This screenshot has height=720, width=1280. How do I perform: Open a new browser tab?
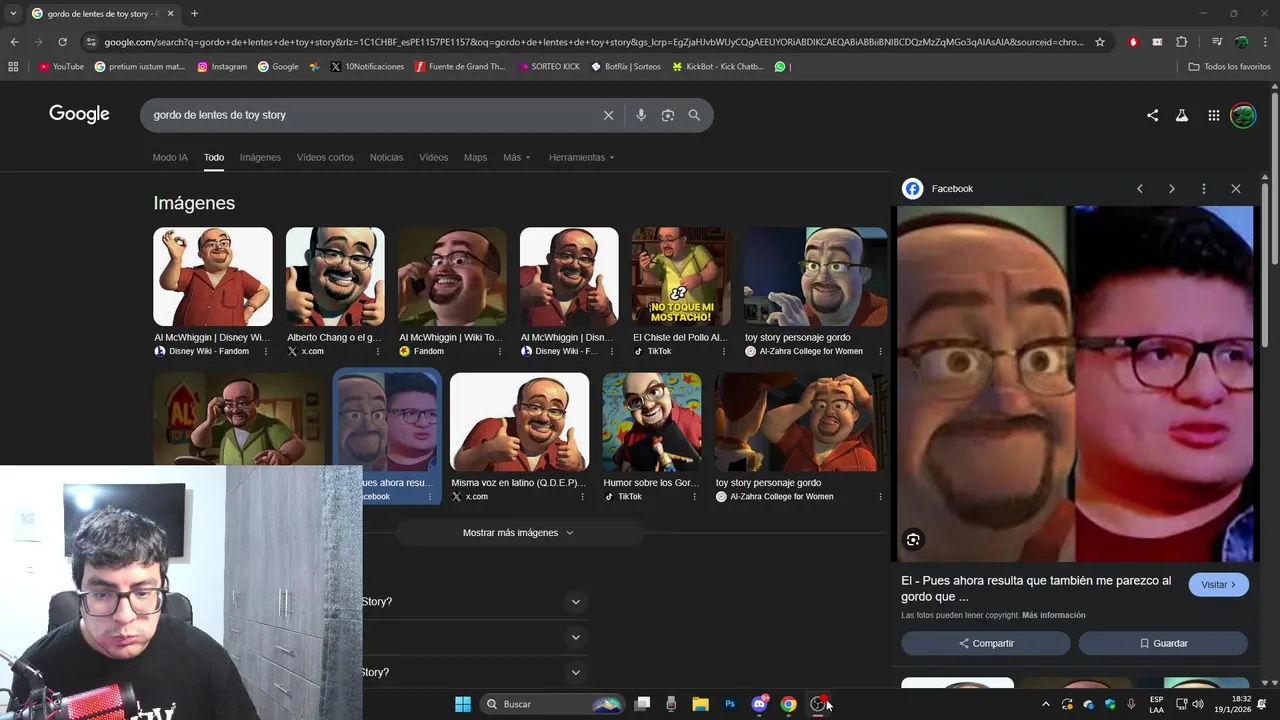click(194, 14)
